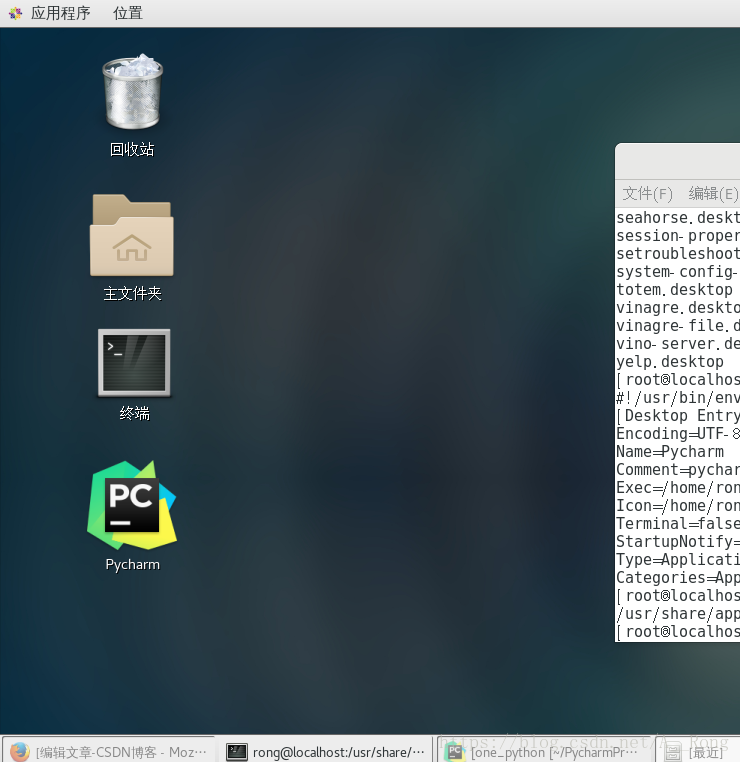The image size is (740, 762).
Task: Open the 位置 Places menu
Action: click(128, 13)
